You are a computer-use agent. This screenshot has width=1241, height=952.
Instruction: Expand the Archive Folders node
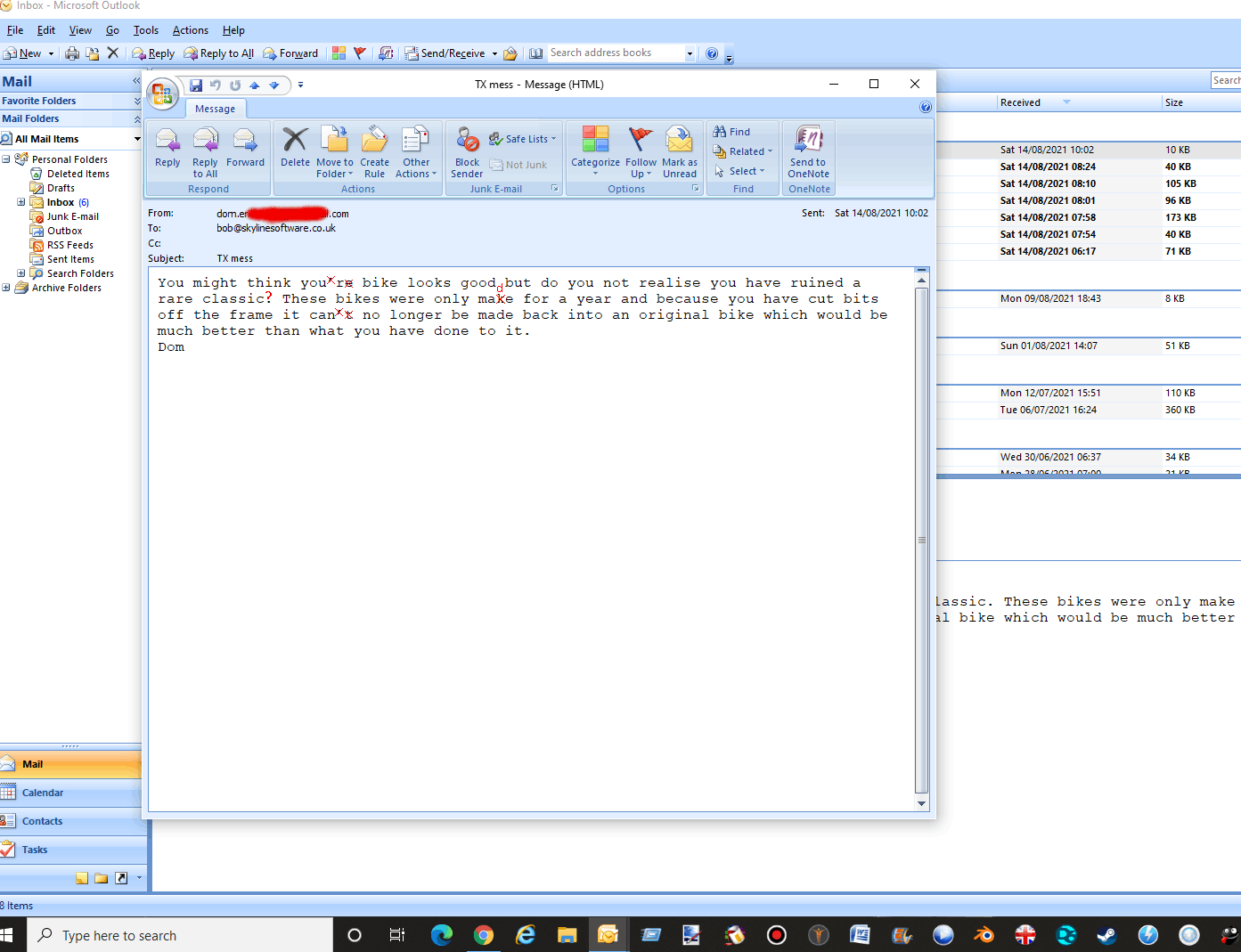6,288
